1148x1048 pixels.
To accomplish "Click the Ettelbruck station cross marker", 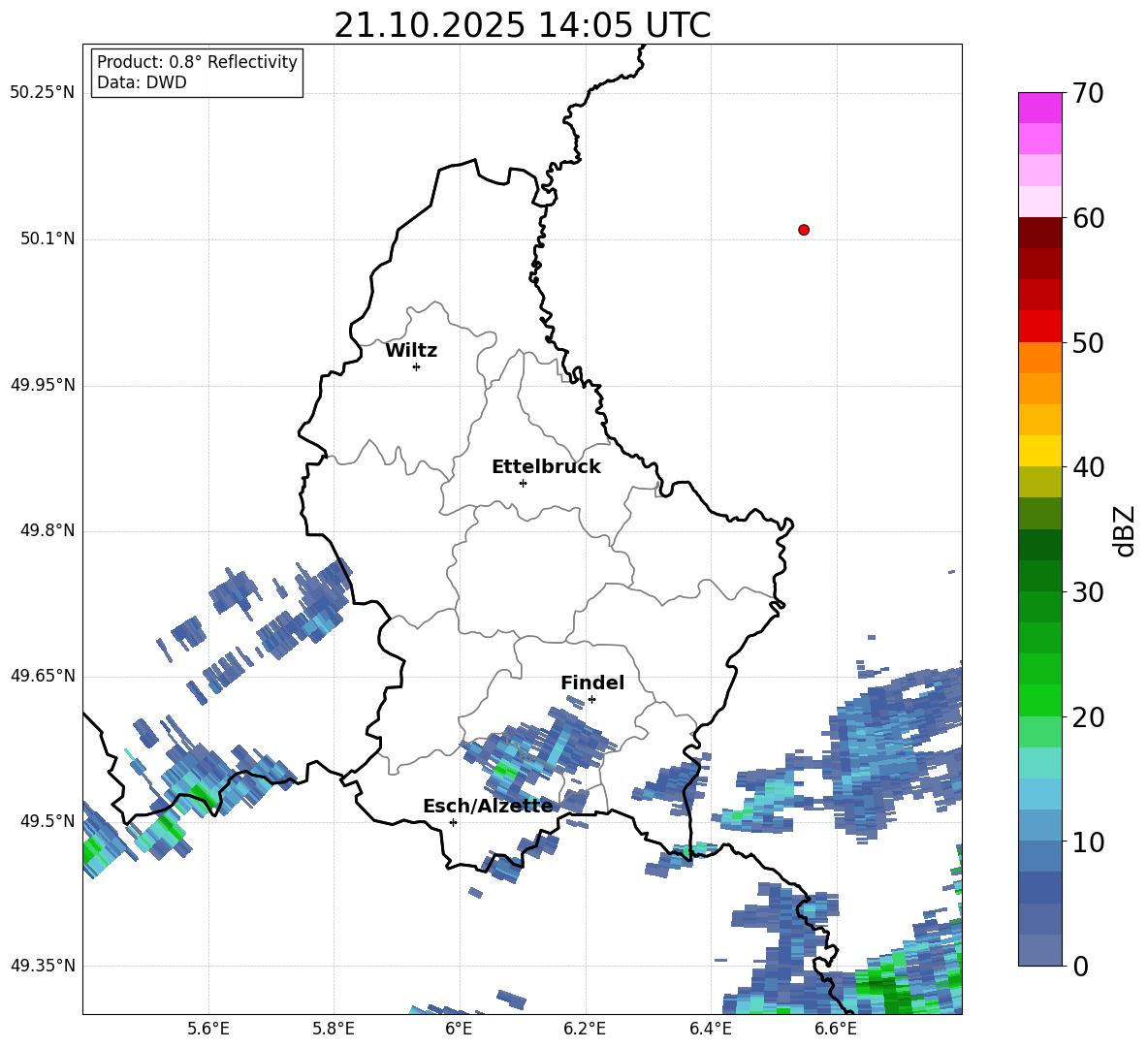I will (523, 483).
